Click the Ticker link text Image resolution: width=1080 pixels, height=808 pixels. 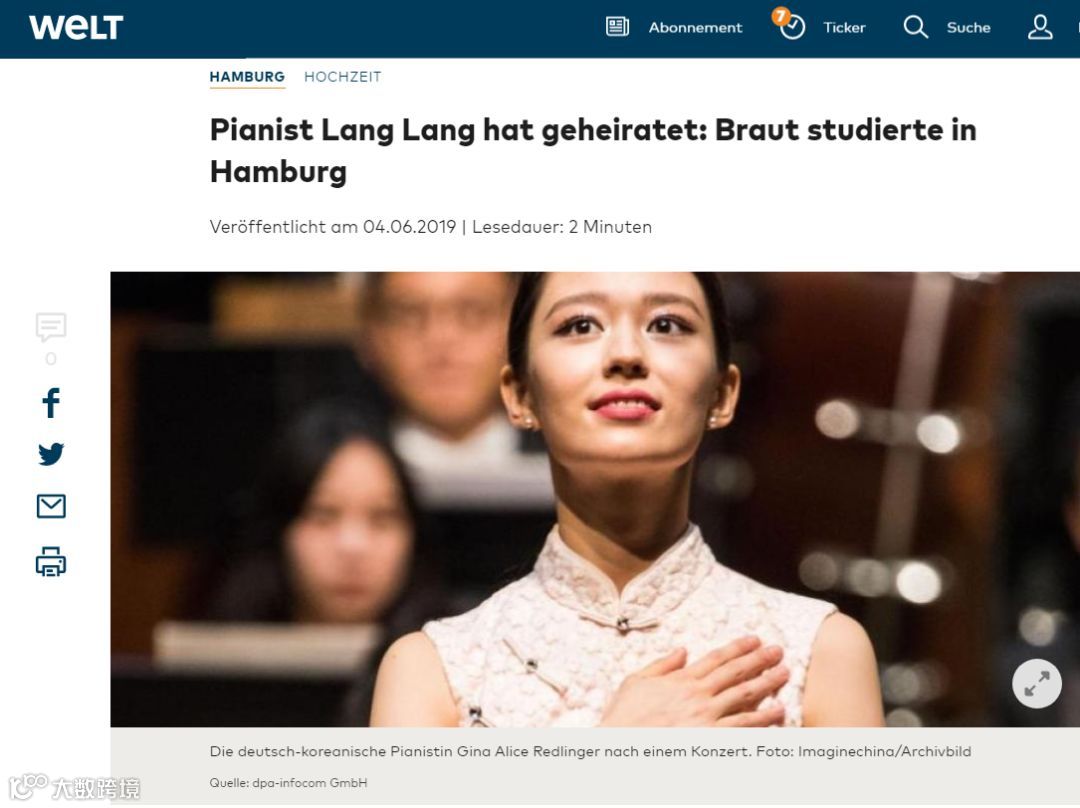point(844,28)
